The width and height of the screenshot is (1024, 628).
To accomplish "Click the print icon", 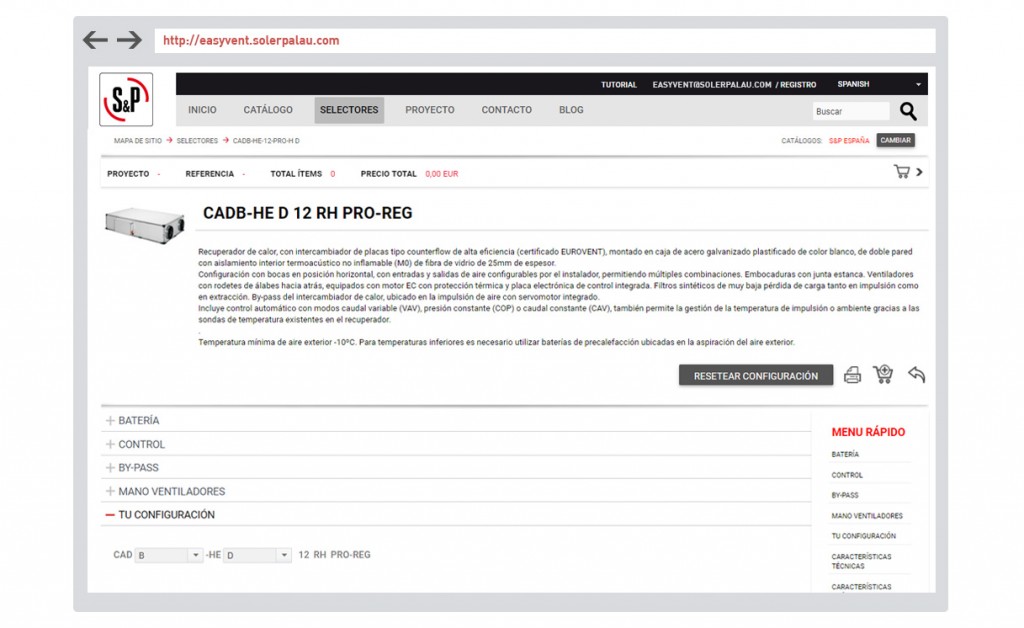I will click(852, 375).
